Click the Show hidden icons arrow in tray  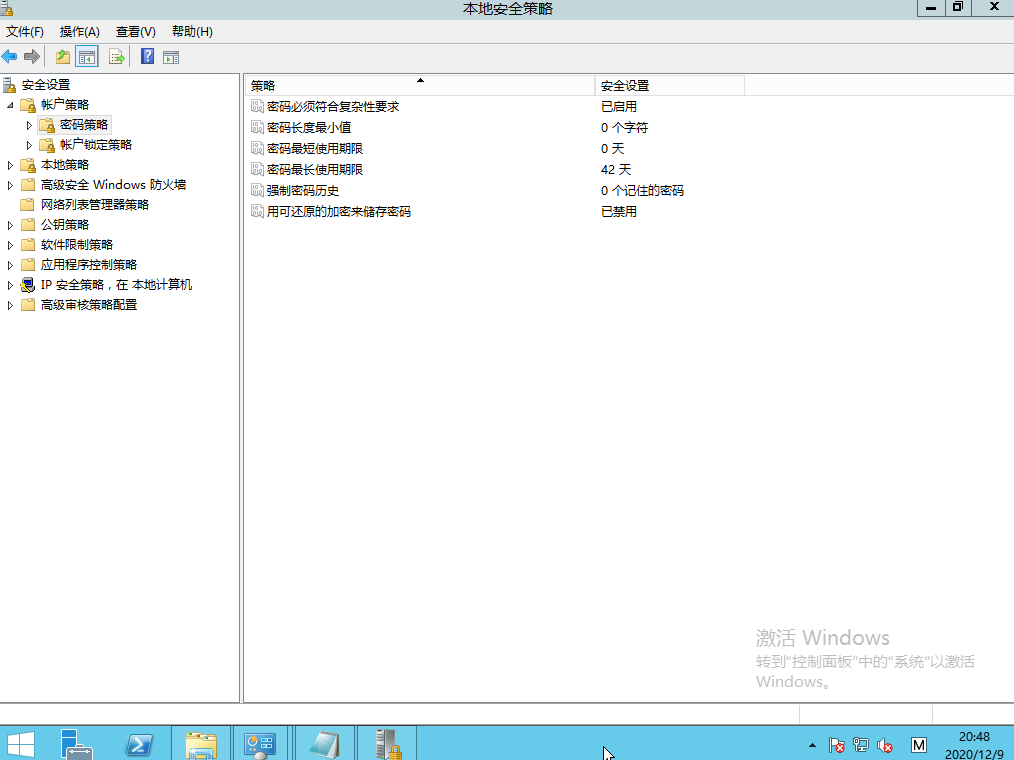coord(811,746)
